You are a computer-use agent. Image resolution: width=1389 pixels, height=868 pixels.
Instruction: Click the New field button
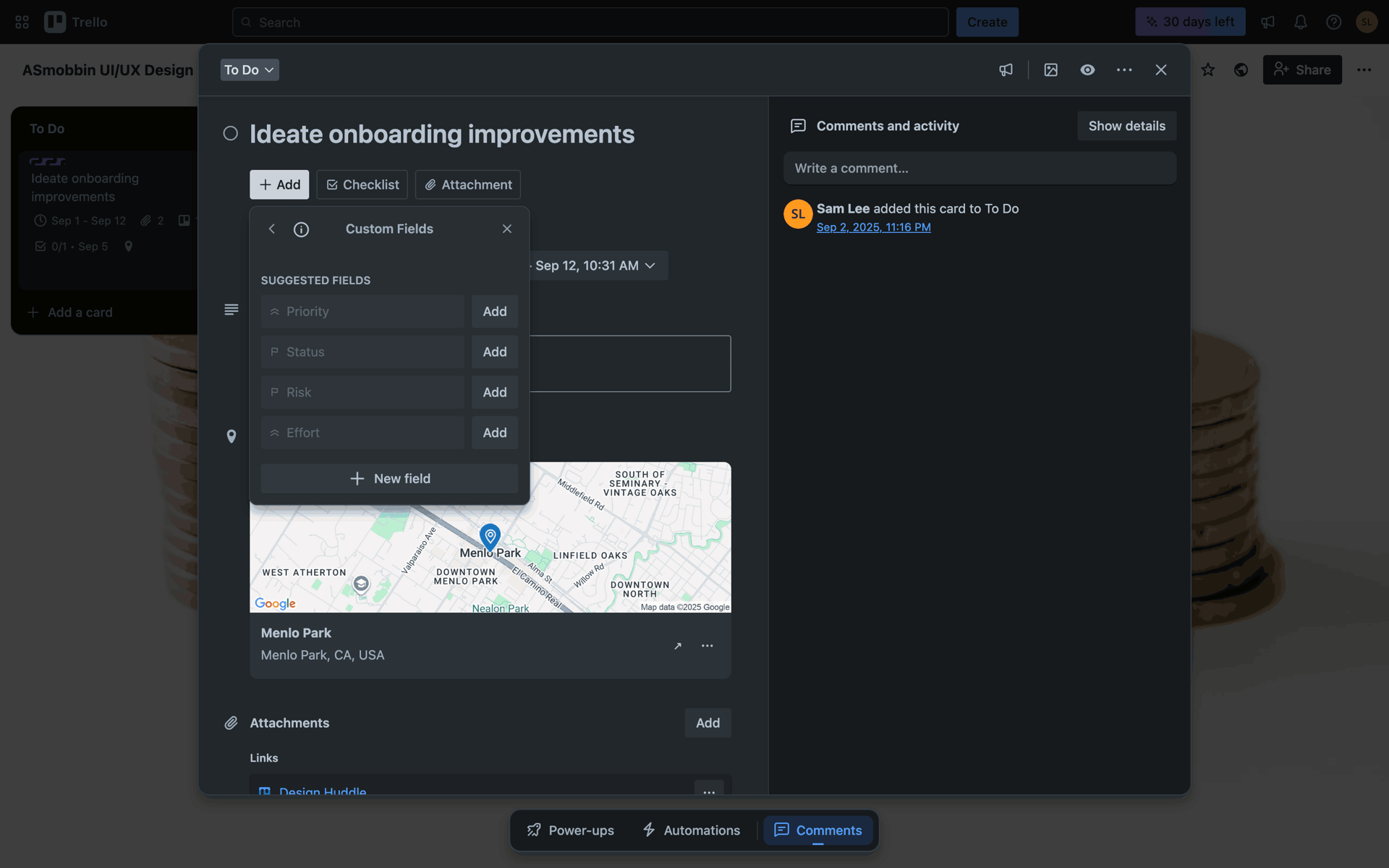[389, 479]
